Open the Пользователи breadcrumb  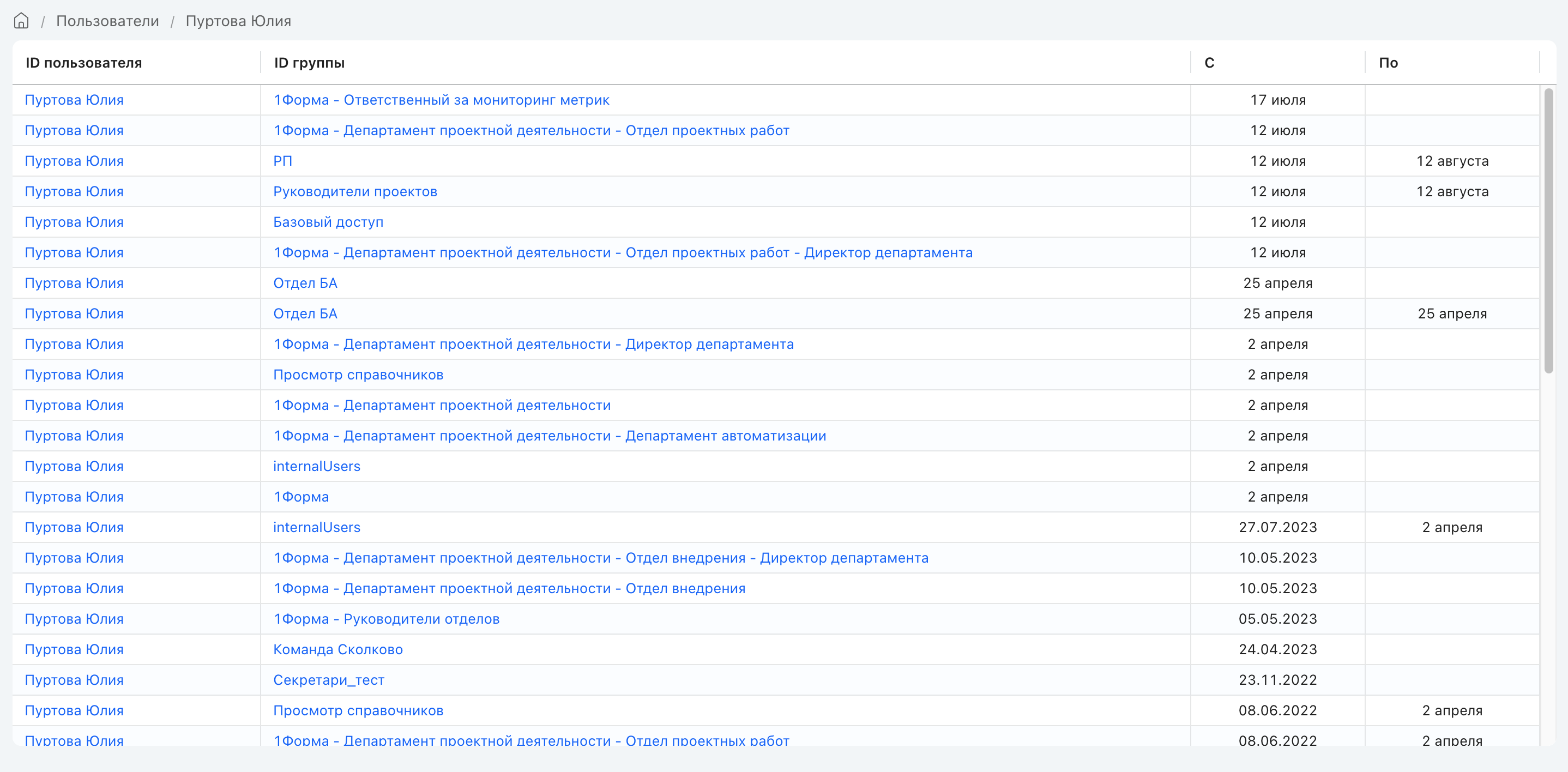point(107,21)
